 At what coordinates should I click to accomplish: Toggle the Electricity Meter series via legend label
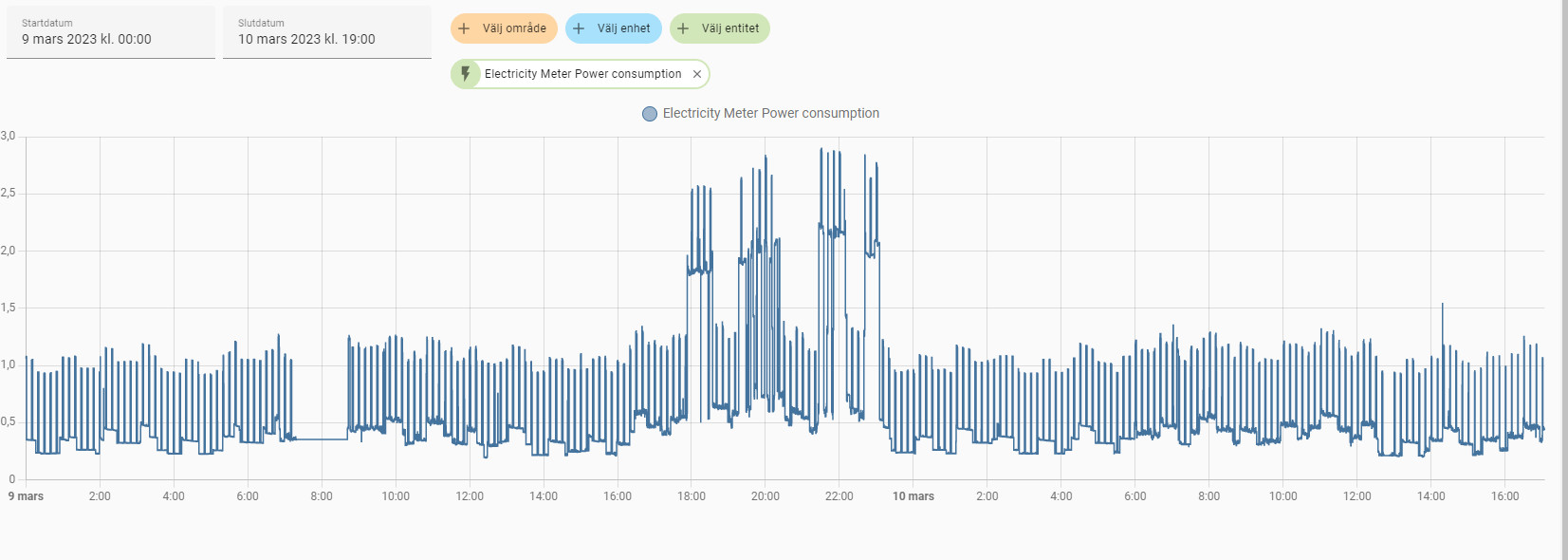pyautogui.click(x=770, y=114)
